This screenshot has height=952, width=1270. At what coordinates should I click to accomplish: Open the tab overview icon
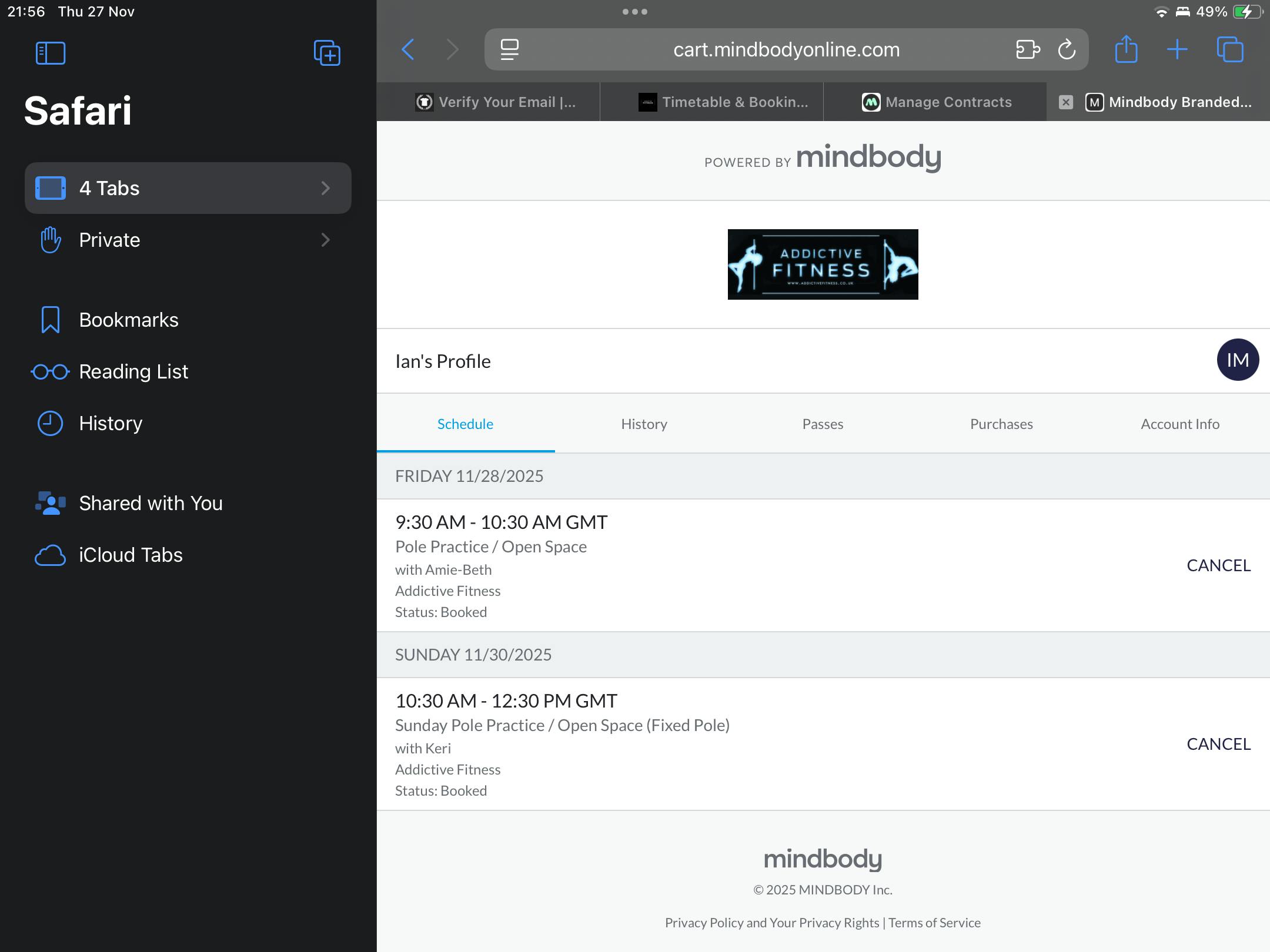(1230, 50)
